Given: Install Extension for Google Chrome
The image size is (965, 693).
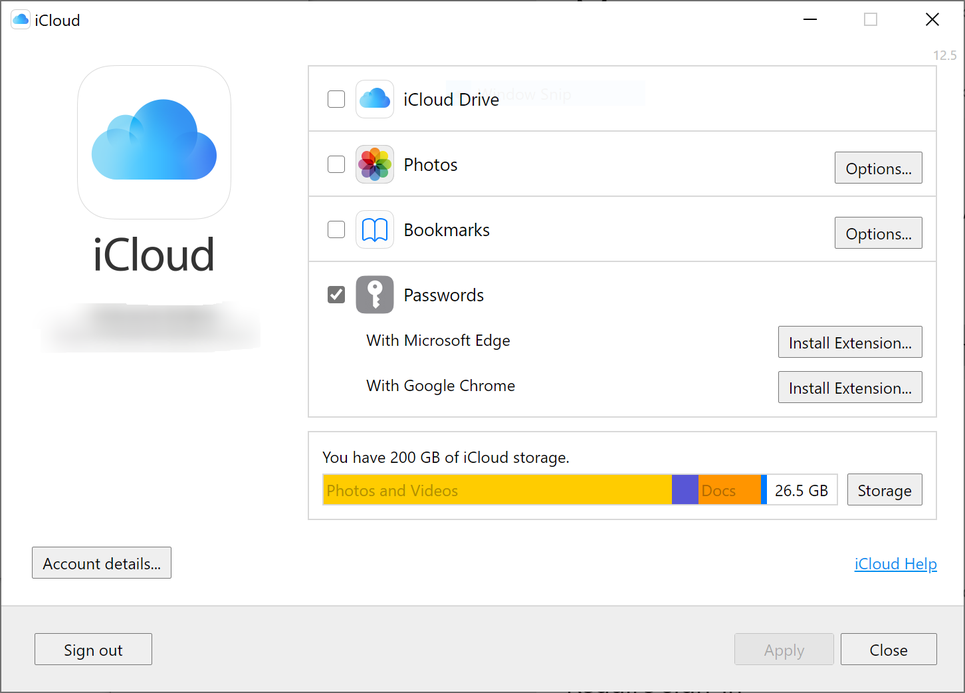Looking at the screenshot, I should 850,388.
